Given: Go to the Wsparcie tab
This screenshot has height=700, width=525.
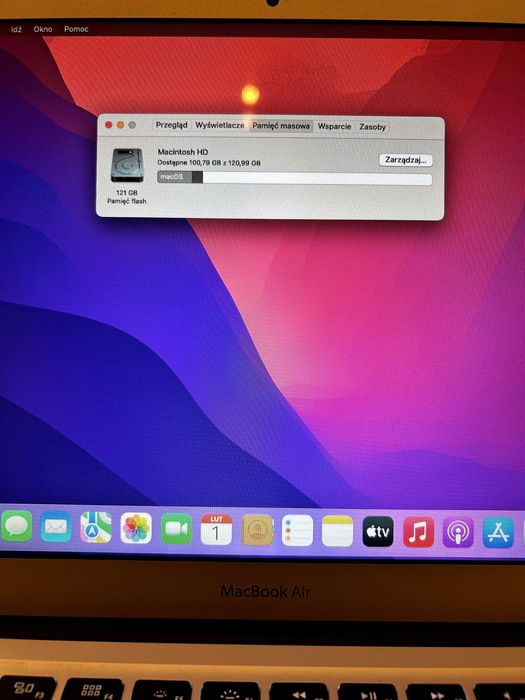Looking at the screenshot, I should pyautogui.click(x=334, y=127).
